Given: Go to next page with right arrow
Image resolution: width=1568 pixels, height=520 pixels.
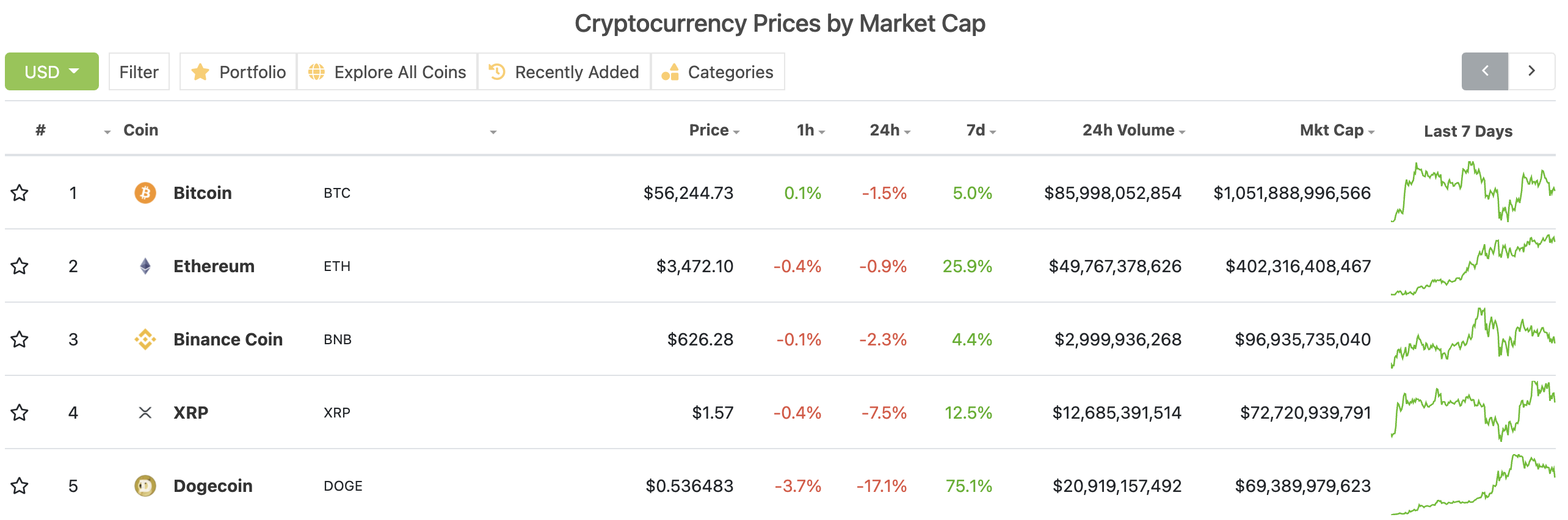Looking at the screenshot, I should (x=1531, y=71).
